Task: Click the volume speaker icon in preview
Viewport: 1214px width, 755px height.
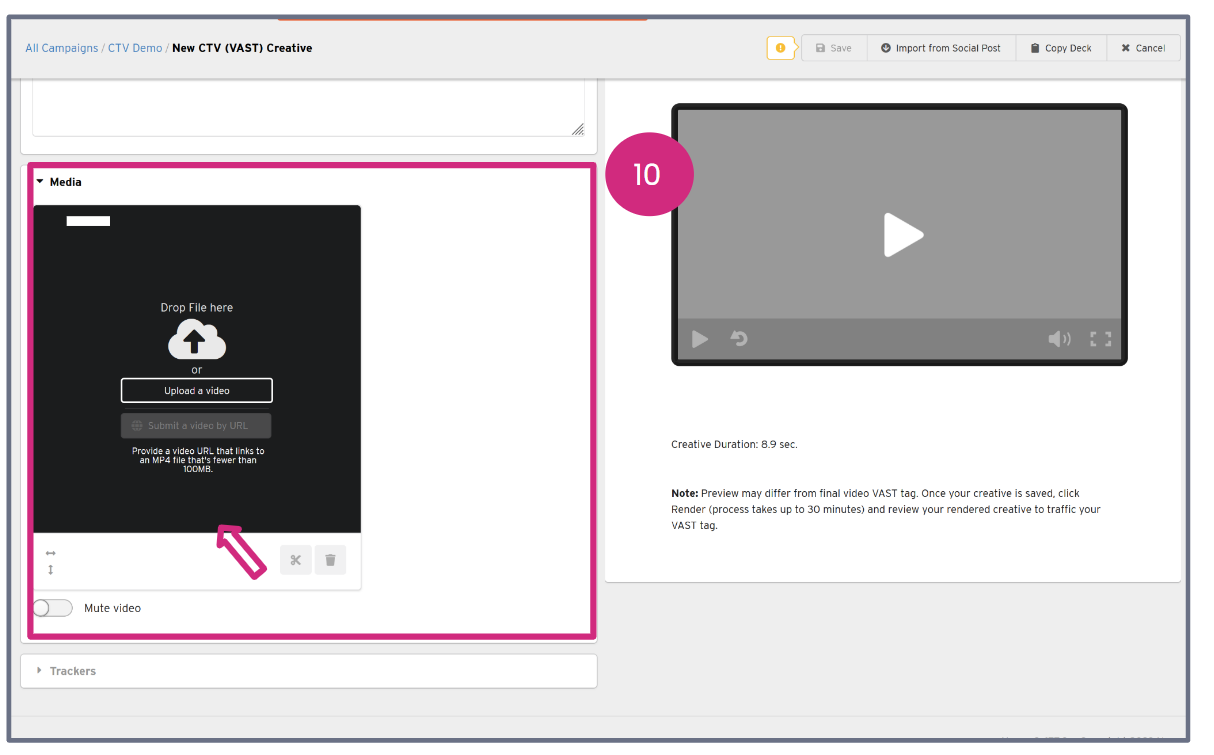Action: (x=1059, y=339)
